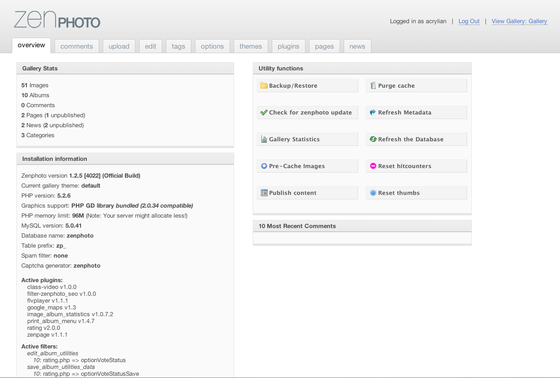This screenshot has width=560, height=378.
Task: Run Refresh the Database
Action: point(417,139)
